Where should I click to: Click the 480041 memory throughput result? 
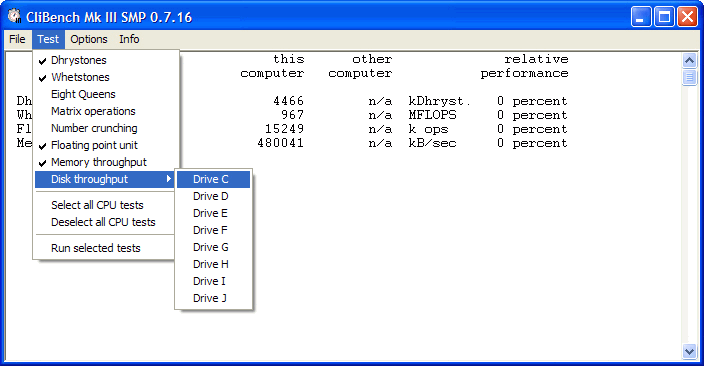pos(281,143)
